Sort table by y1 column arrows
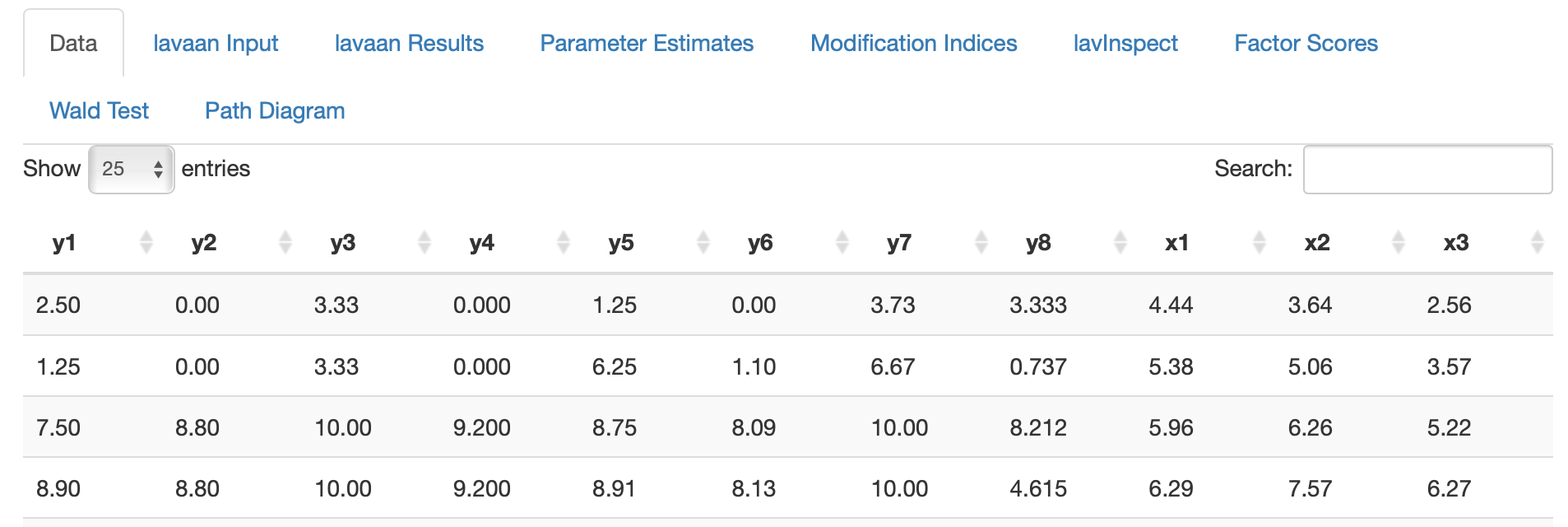This screenshot has width=1568, height=527. [x=146, y=242]
